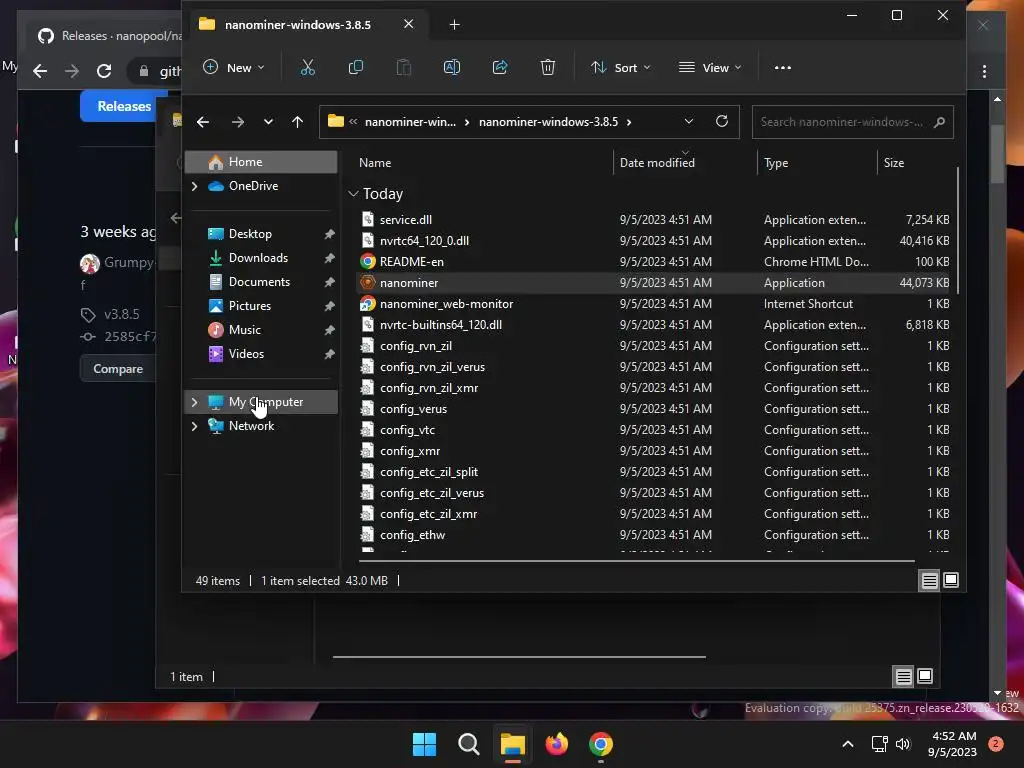Click the Share icon in Explorer toolbar
The image size is (1024, 768).
coord(500,67)
